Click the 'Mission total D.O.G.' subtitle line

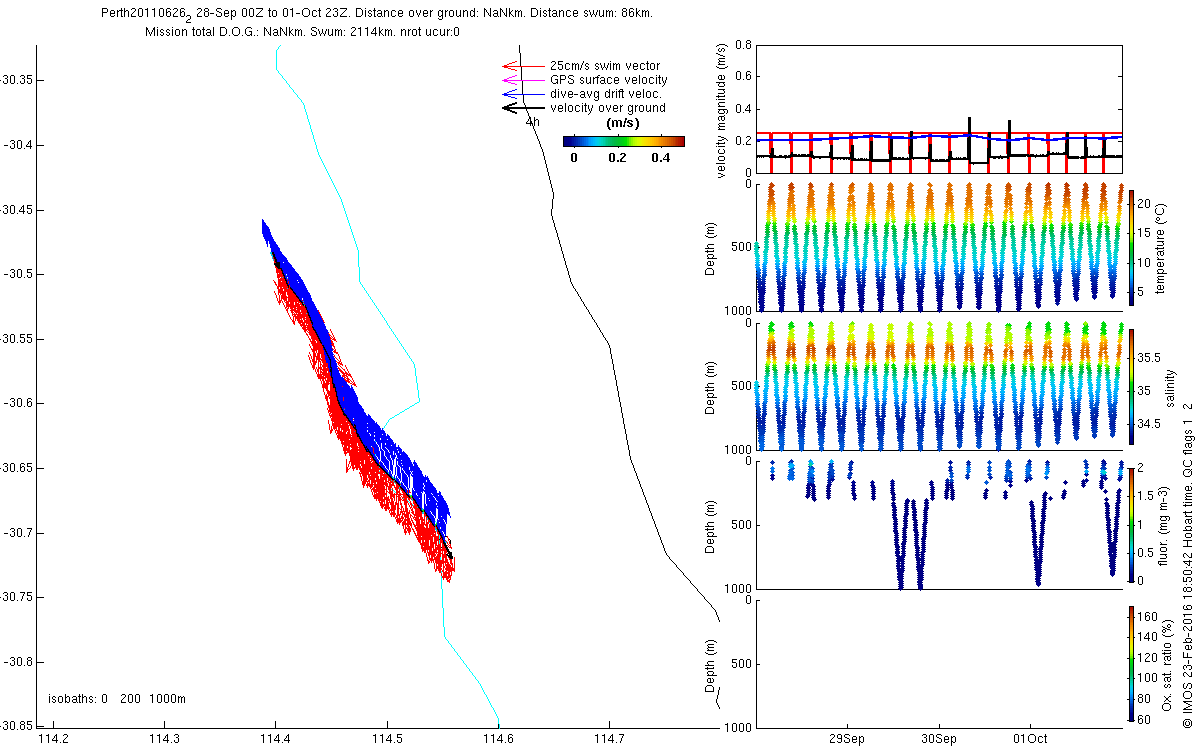pos(302,31)
